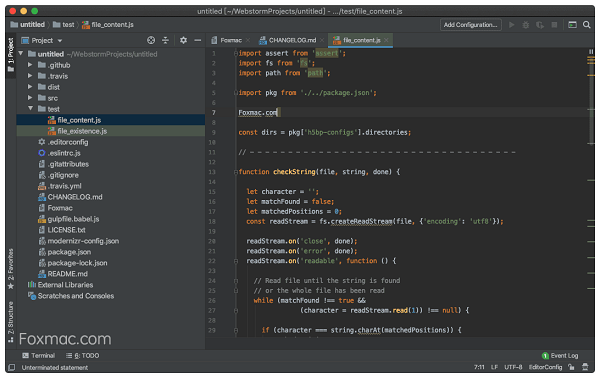
Task: Hide the Project panel with minus icon
Action: [x=198, y=40]
